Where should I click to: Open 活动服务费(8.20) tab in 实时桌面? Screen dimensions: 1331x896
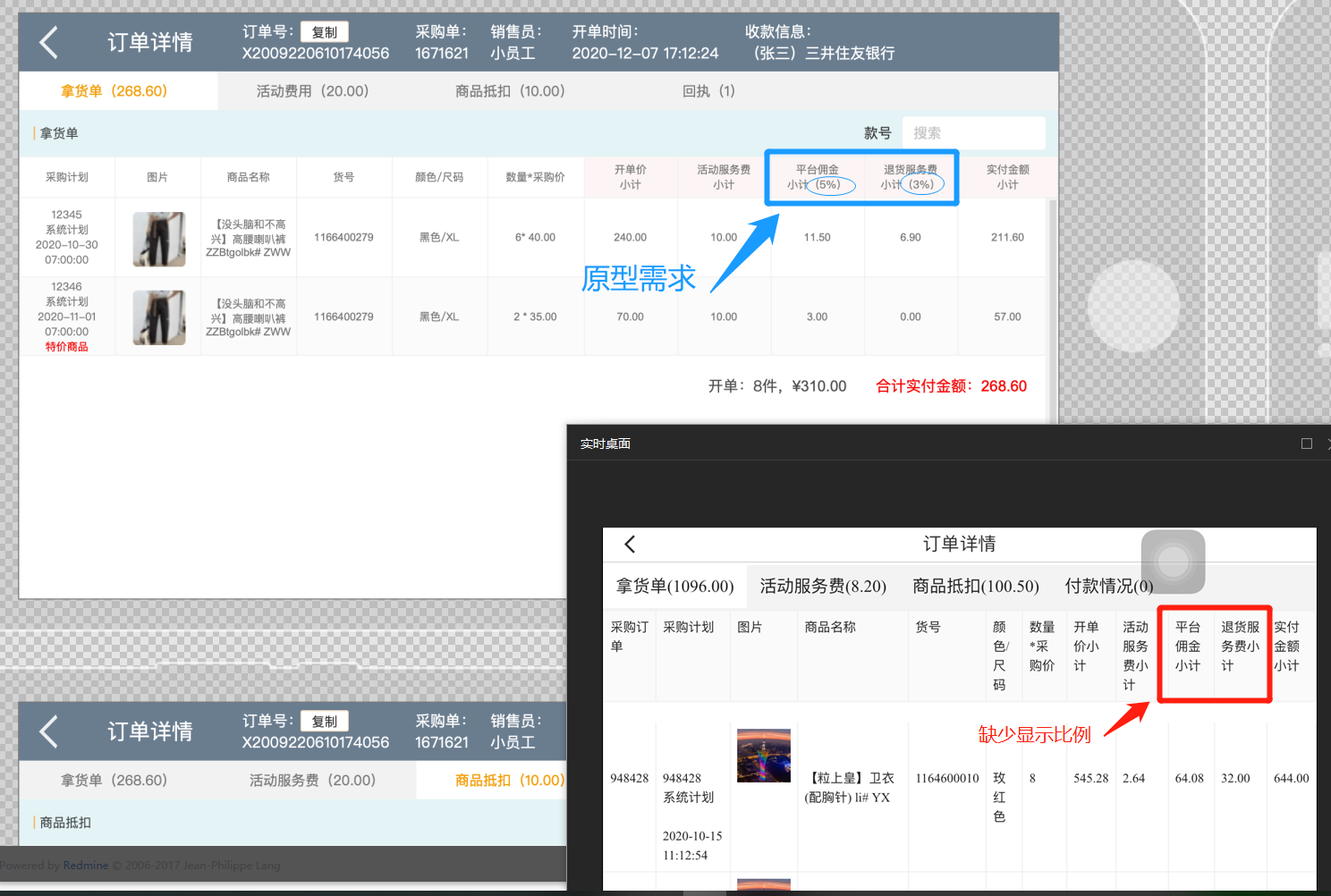823,587
